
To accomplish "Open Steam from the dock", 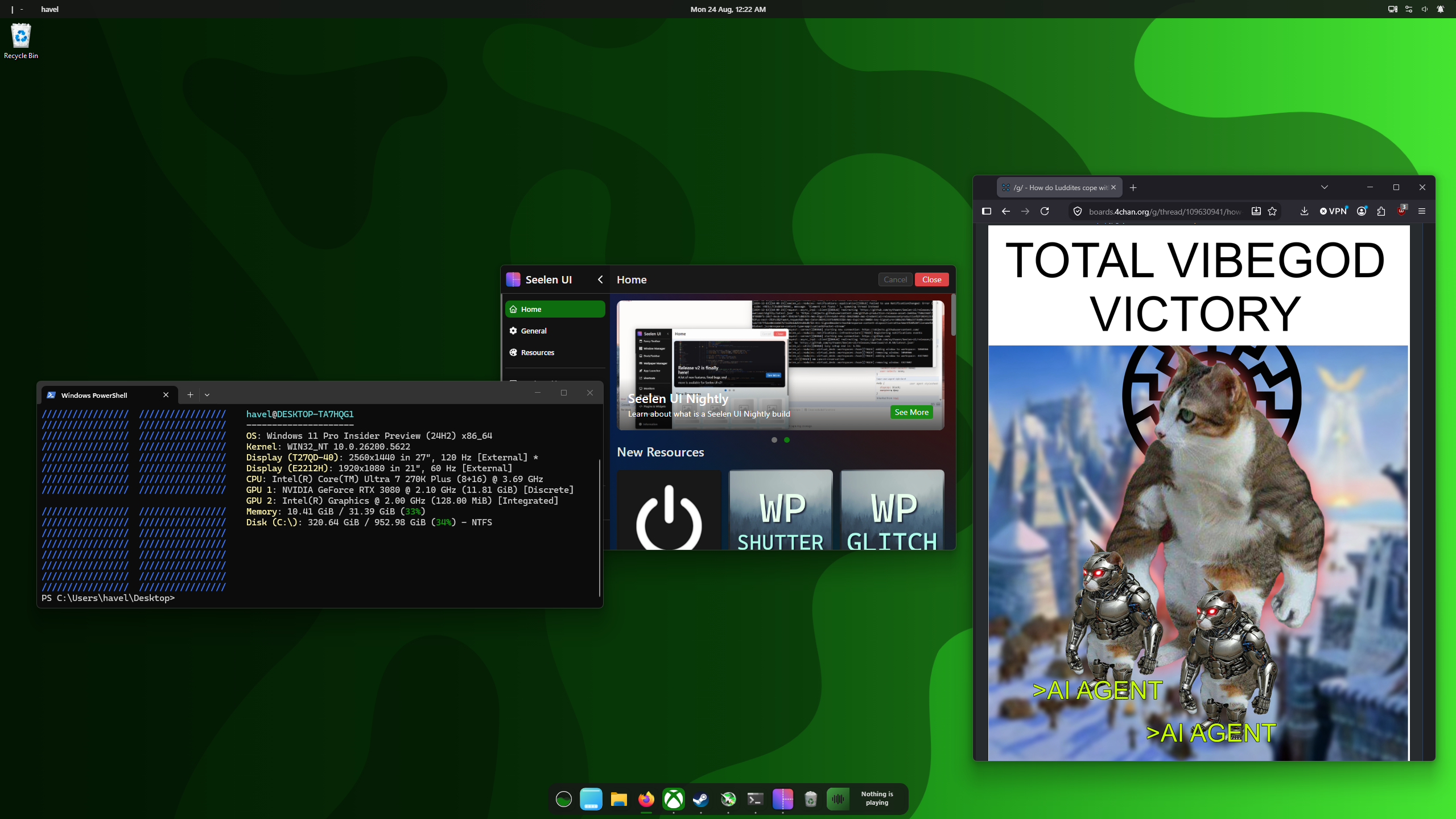I will 700,800.
